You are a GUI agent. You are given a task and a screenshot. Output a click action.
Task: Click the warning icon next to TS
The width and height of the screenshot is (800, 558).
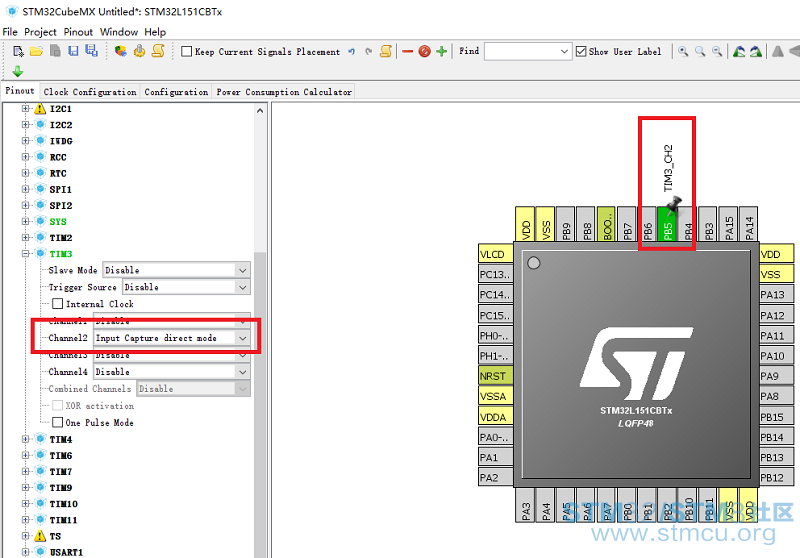(40, 536)
